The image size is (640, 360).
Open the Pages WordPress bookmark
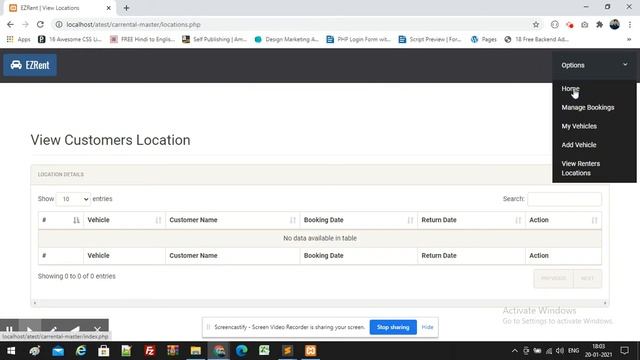pos(484,39)
